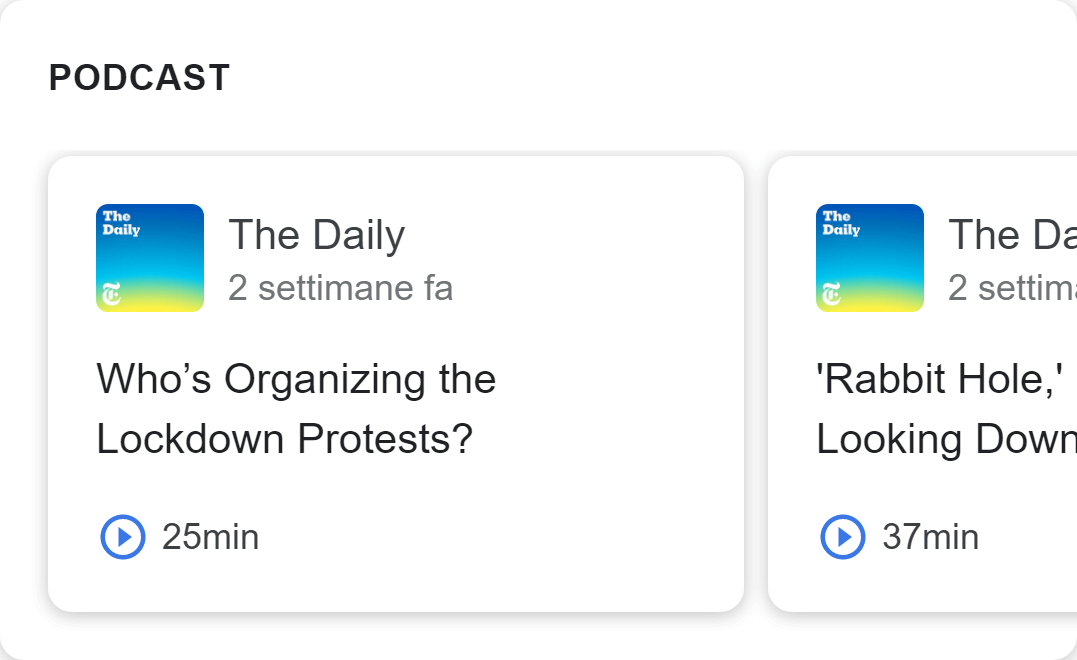
Task: Open the 'Rabbit Hole,' episode title
Action: click(940, 379)
